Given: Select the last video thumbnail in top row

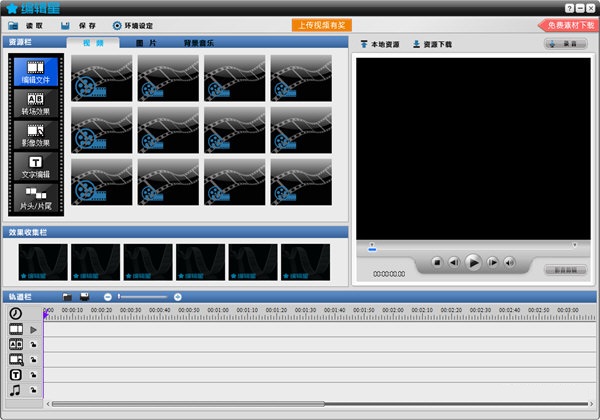Looking at the screenshot, I should coord(301,78).
